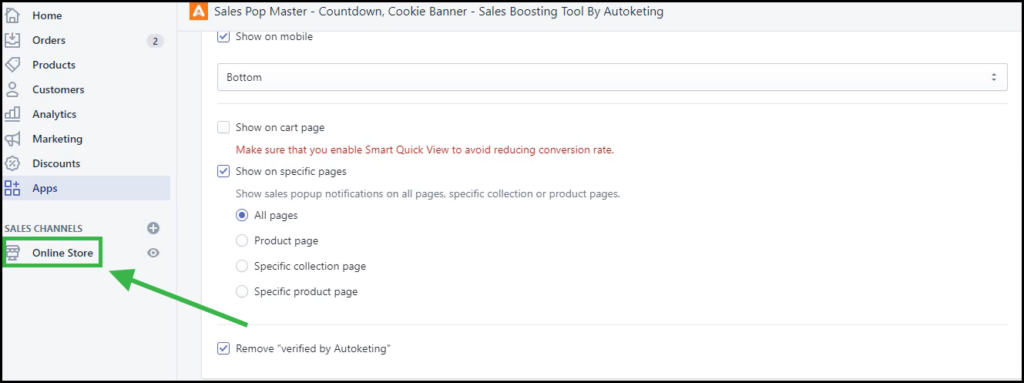Select Specific product page radio button
Screen dimensions: 1024x383
242,291
